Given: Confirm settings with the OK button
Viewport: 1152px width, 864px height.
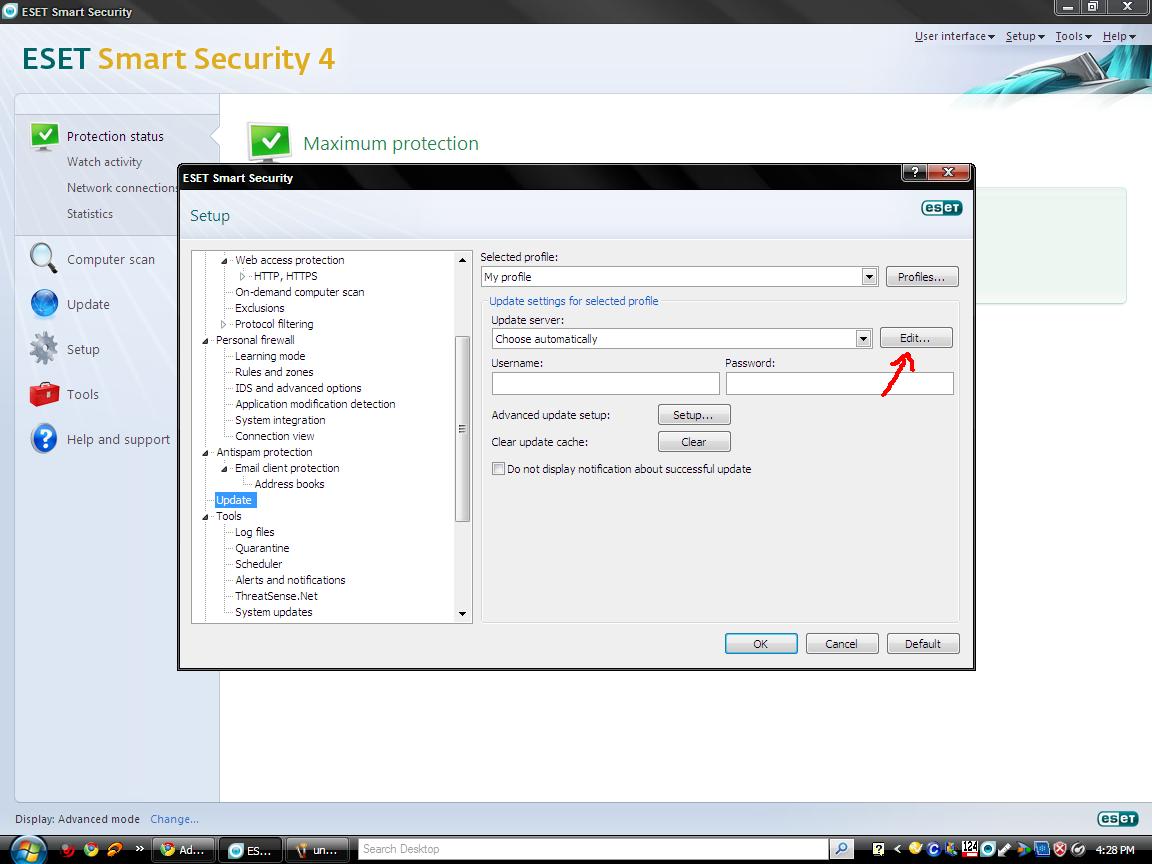Looking at the screenshot, I should point(760,644).
